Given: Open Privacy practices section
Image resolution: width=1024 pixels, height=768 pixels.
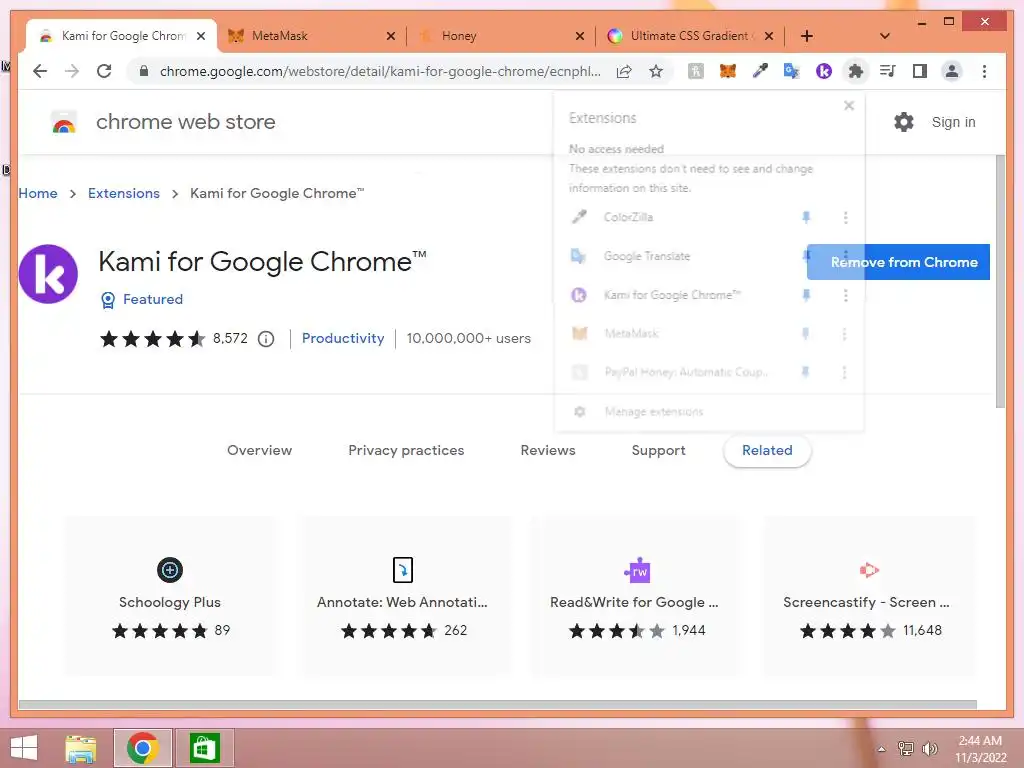Looking at the screenshot, I should pyautogui.click(x=406, y=451).
